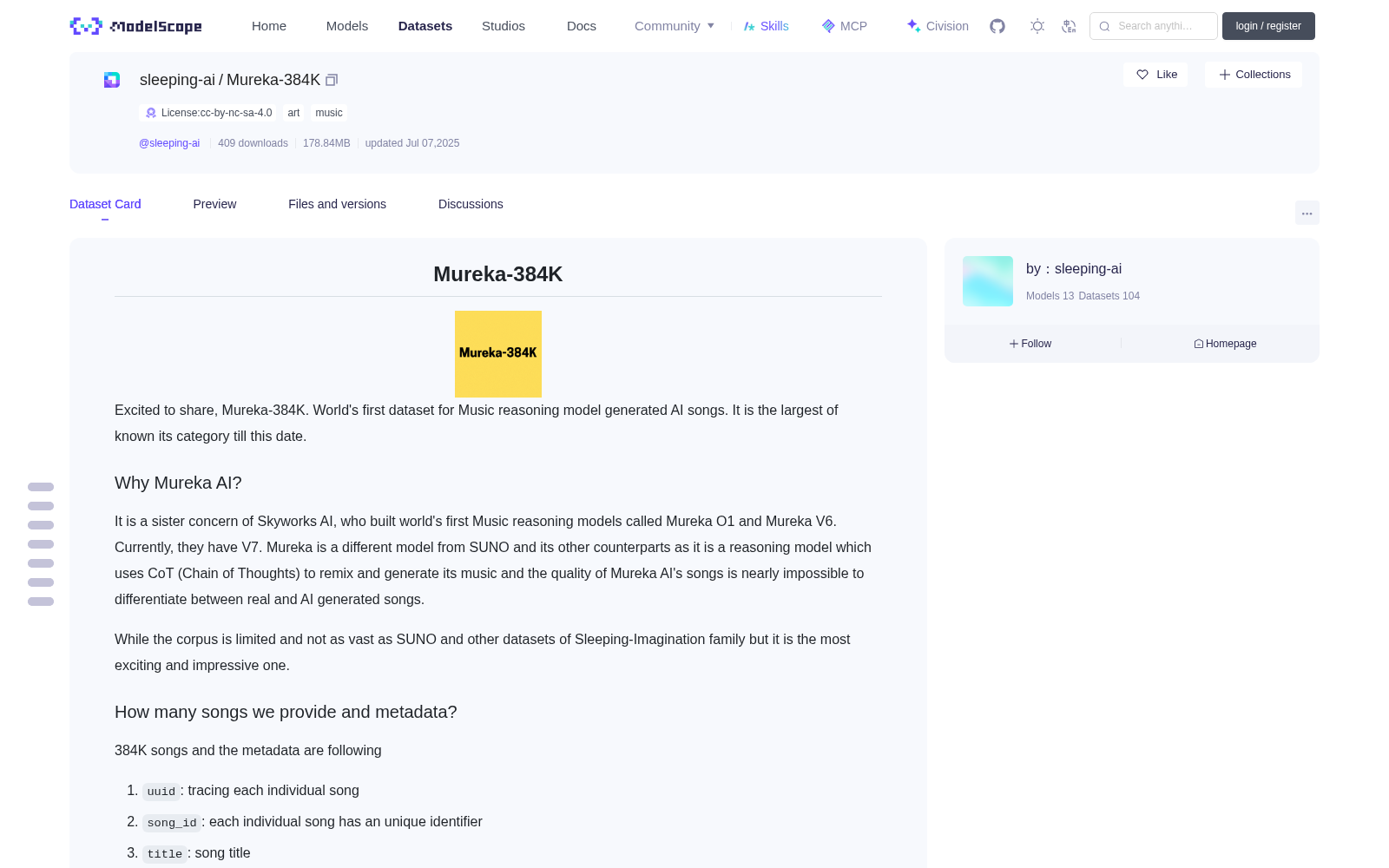Click the plus icon beside Follow
This screenshot has width=1389, height=868.
(1014, 344)
